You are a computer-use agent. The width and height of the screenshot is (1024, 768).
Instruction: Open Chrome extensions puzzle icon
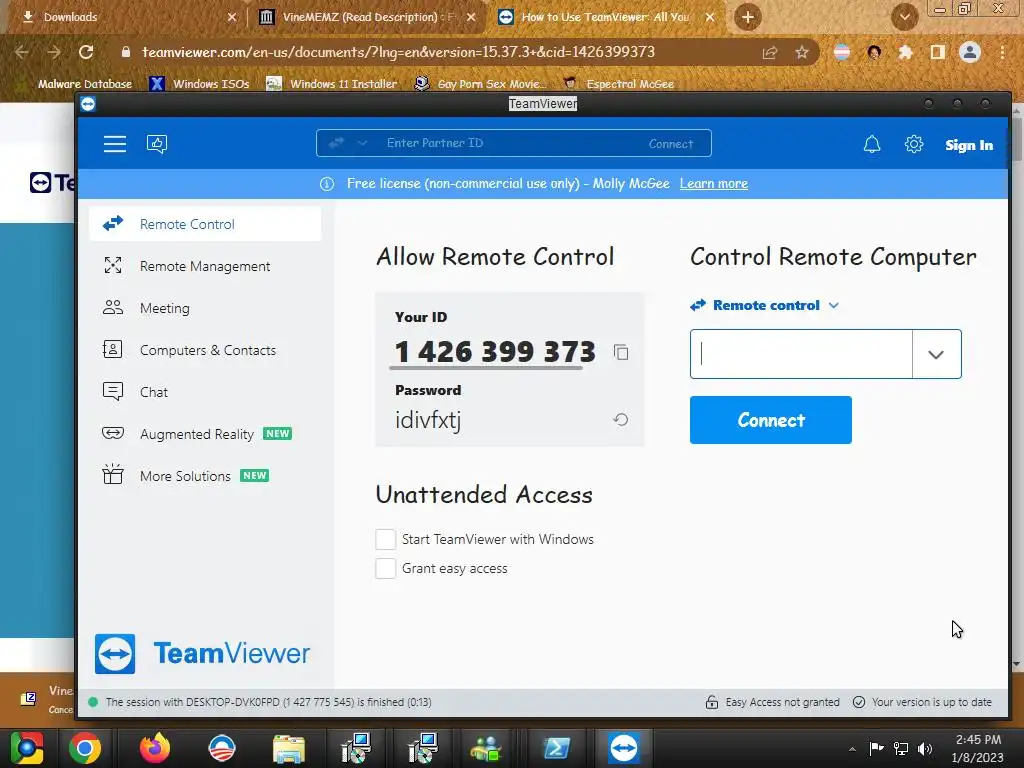click(x=905, y=52)
